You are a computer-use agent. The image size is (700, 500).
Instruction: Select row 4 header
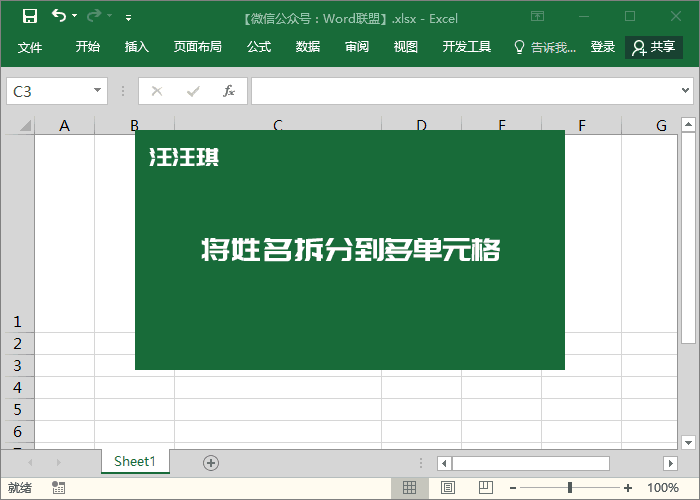coord(17,387)
